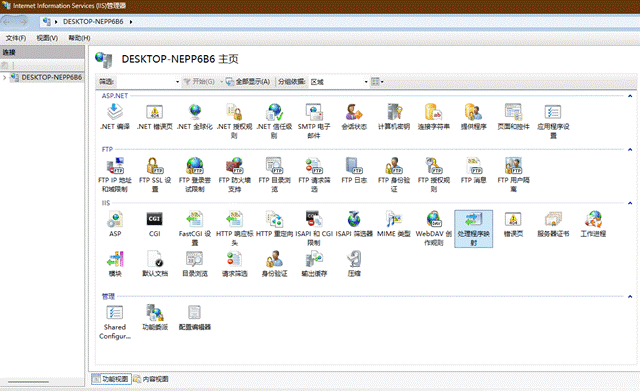Open 压缩 (compression) icon
640x391 pixels.
pos(354,259)
